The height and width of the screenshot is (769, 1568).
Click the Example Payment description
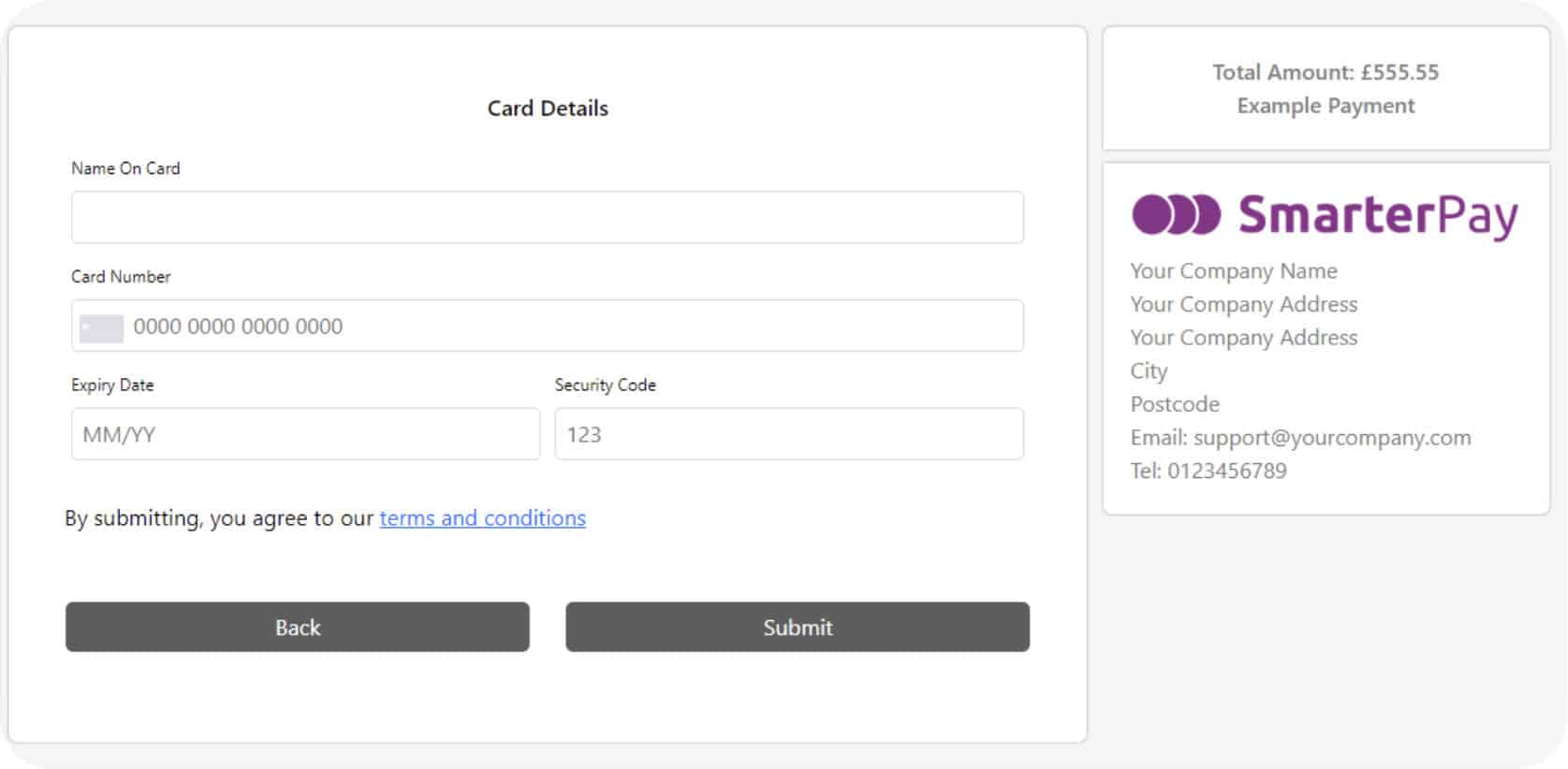pyautogui.click(x=1325, y=106)
